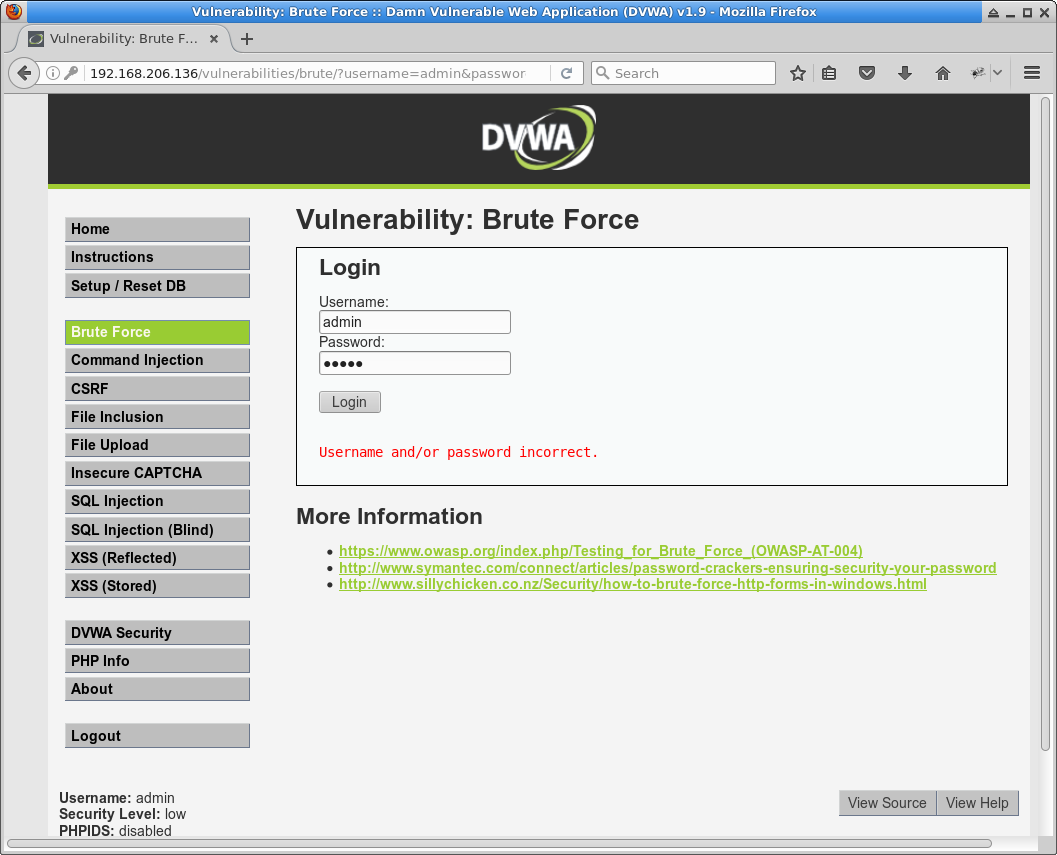Click 'Vulnerability: Brute Force' page heading
This screenshot has height=855, width=1057.
467,220
